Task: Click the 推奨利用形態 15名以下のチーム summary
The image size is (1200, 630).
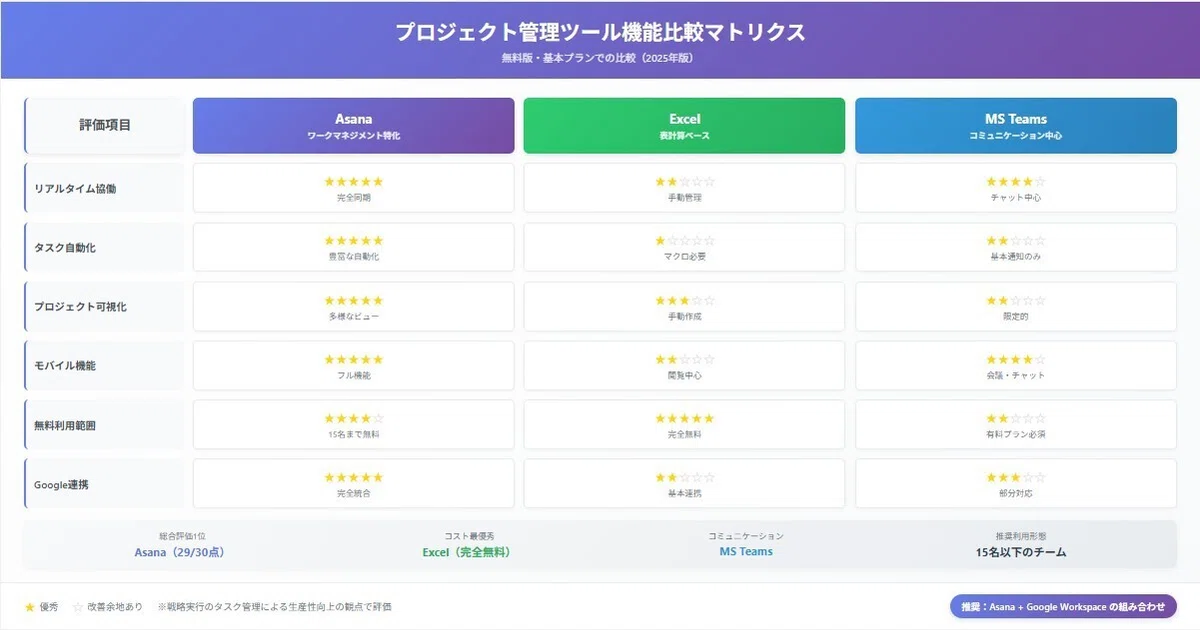Action: pos(1021,544)
